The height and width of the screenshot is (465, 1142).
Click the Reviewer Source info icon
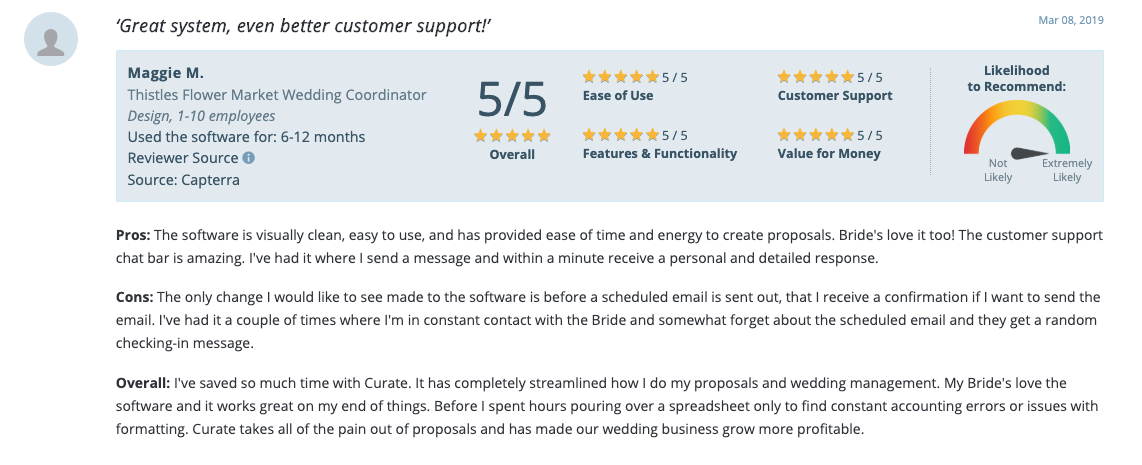coord(249,158)
